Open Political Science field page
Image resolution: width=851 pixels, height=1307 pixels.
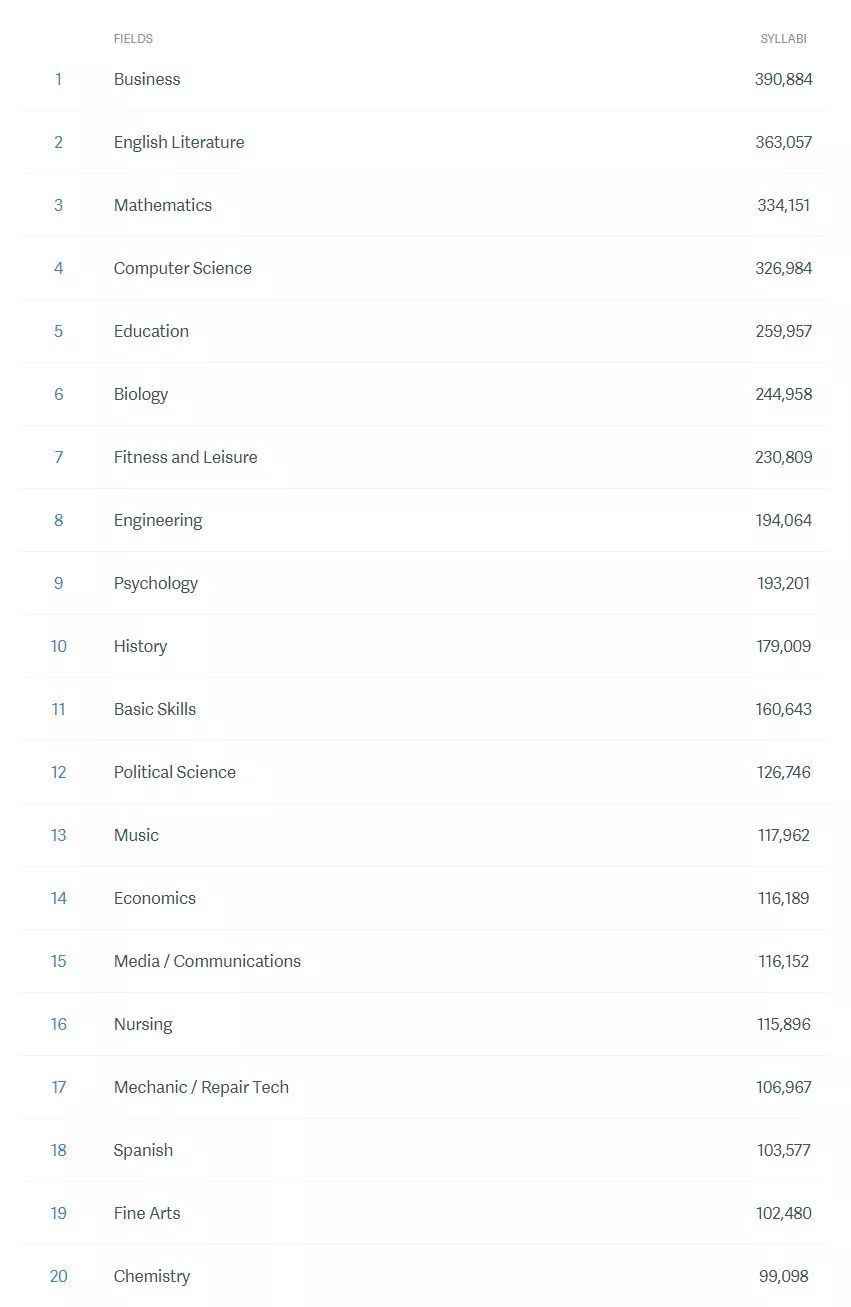(175, 772)
